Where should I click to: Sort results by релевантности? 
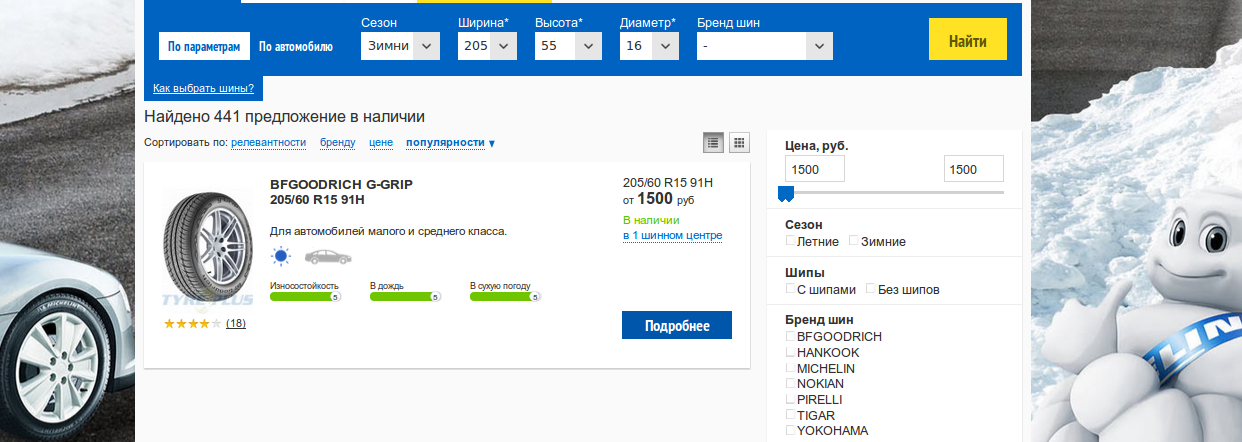tap(268, 143)
